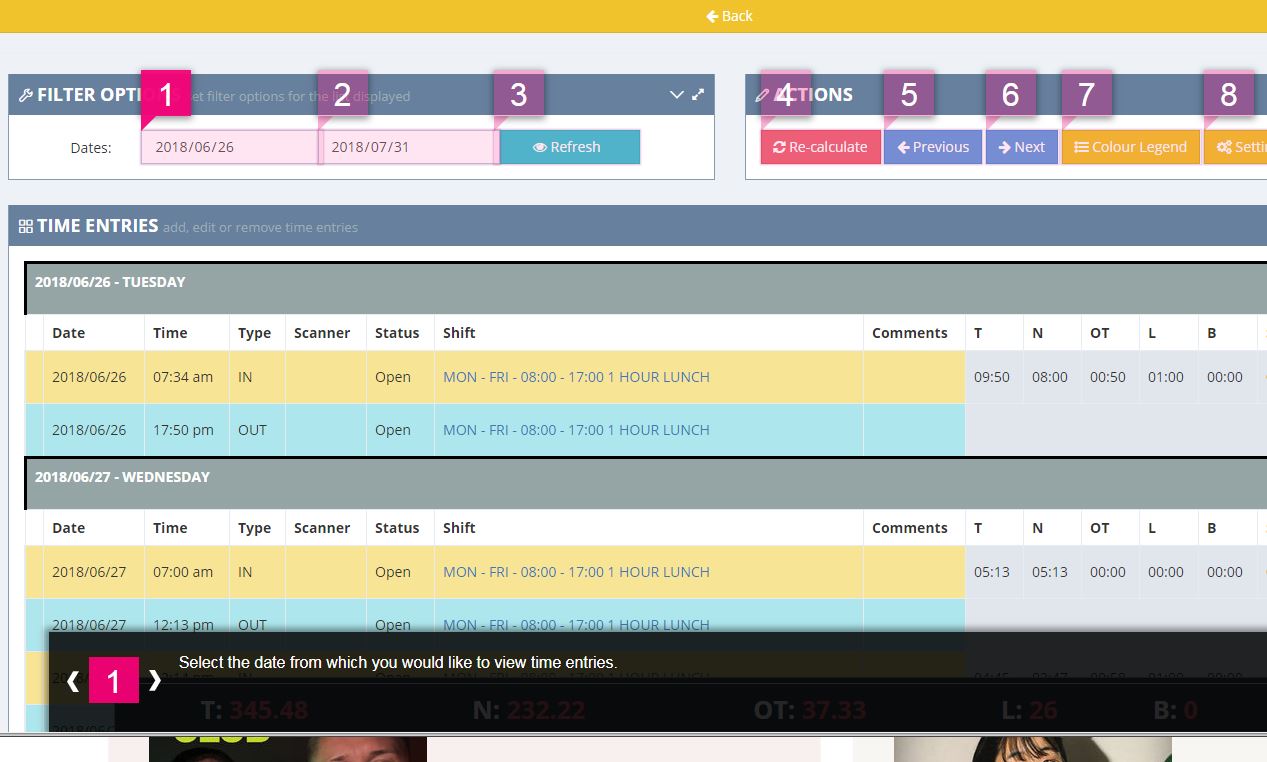Image resolution: width=1267 pixels, height=762 pixels.
Task: Go to the Previous period
Action: coord(932,147)
